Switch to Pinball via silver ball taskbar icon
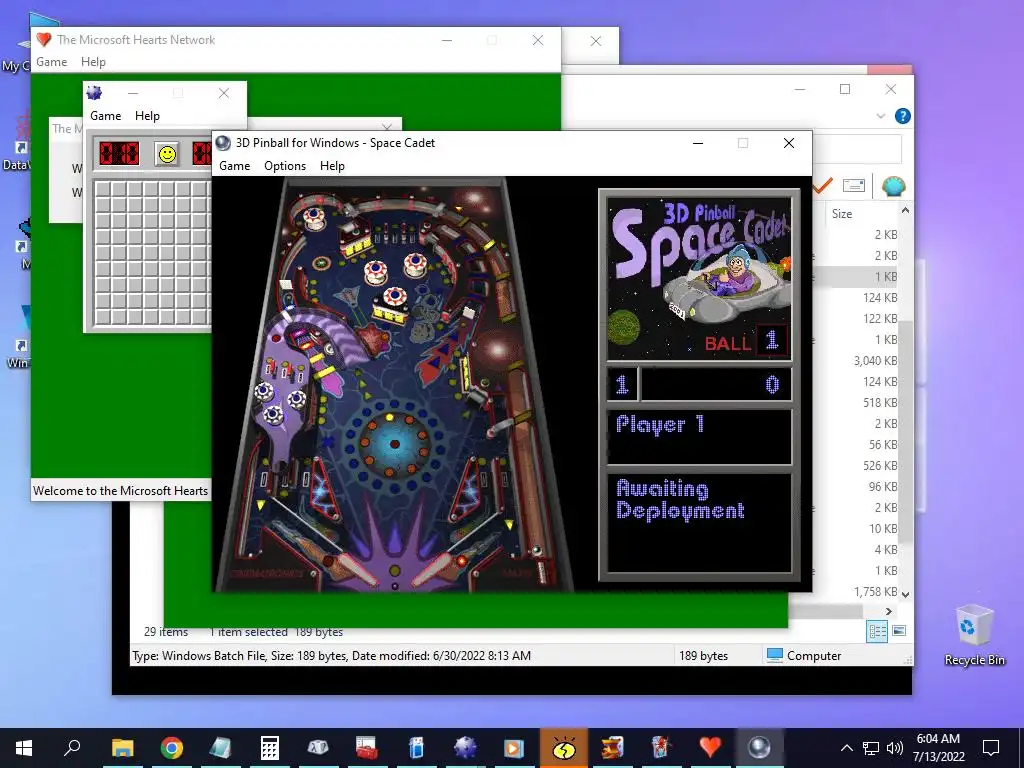The height and width of the screenshot is (768, 1024). [x=759, y=748]
